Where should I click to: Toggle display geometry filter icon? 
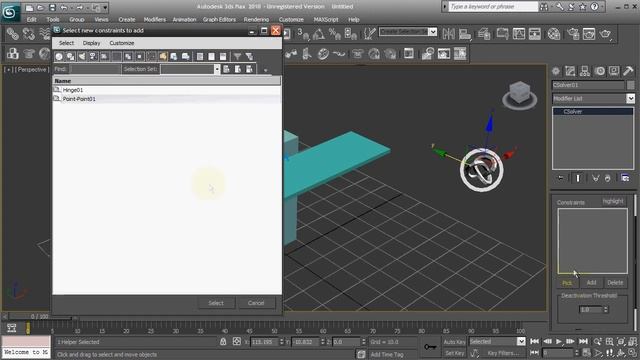(x=59, y=56)
